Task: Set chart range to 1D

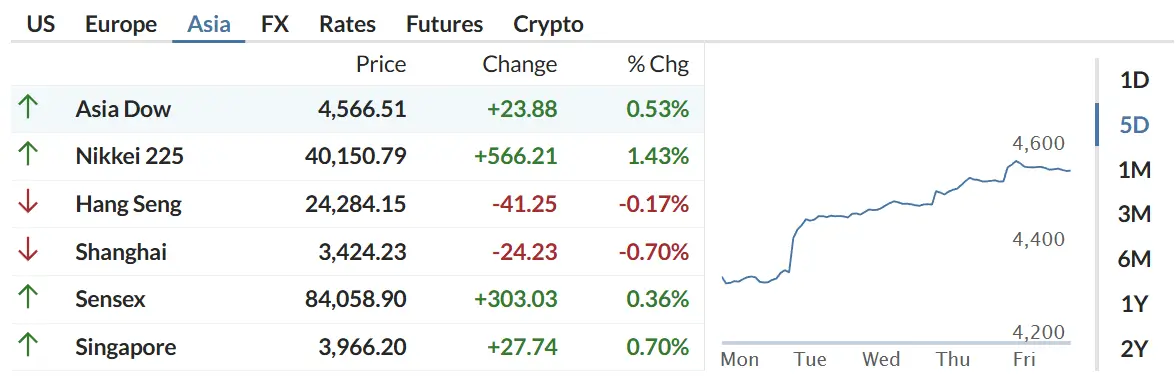Action: (x=1135, y=80)
